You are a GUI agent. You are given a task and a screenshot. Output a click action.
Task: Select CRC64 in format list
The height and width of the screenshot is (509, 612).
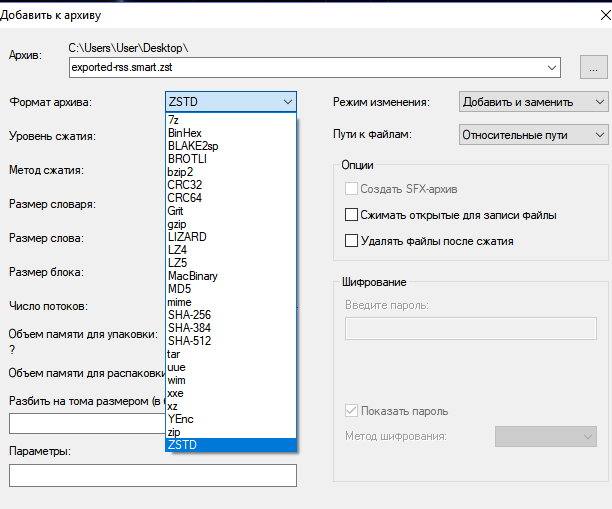pos(231,198)
